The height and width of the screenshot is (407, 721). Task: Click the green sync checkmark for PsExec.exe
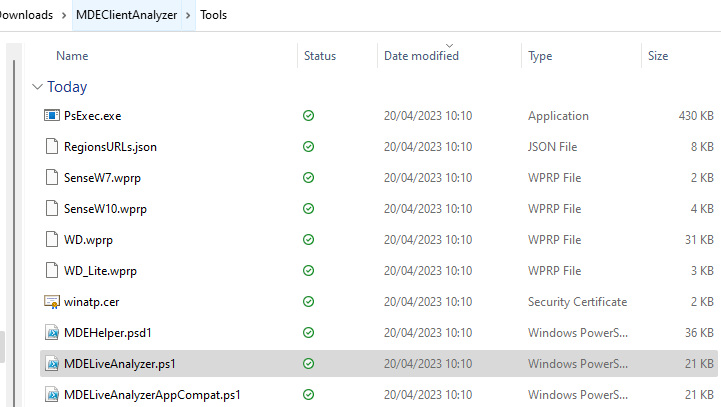coord(309,116)
